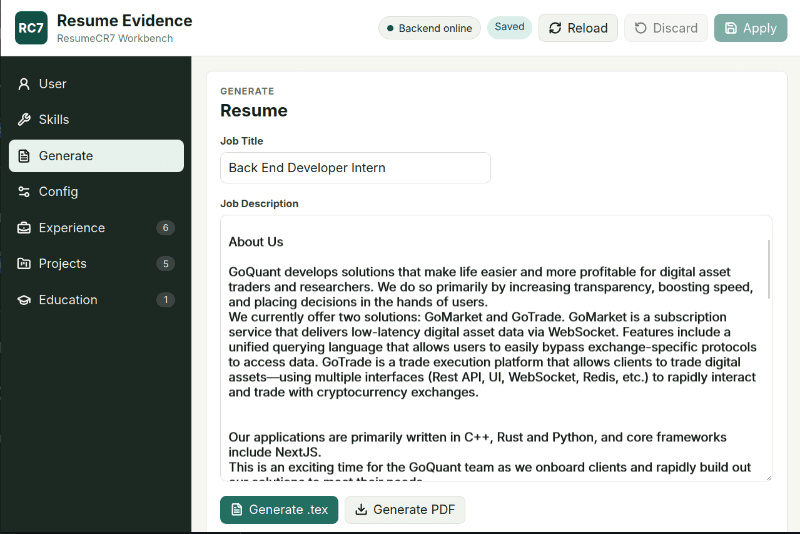Click the Reload button
800x534 pixels.
tap(578, 28)
